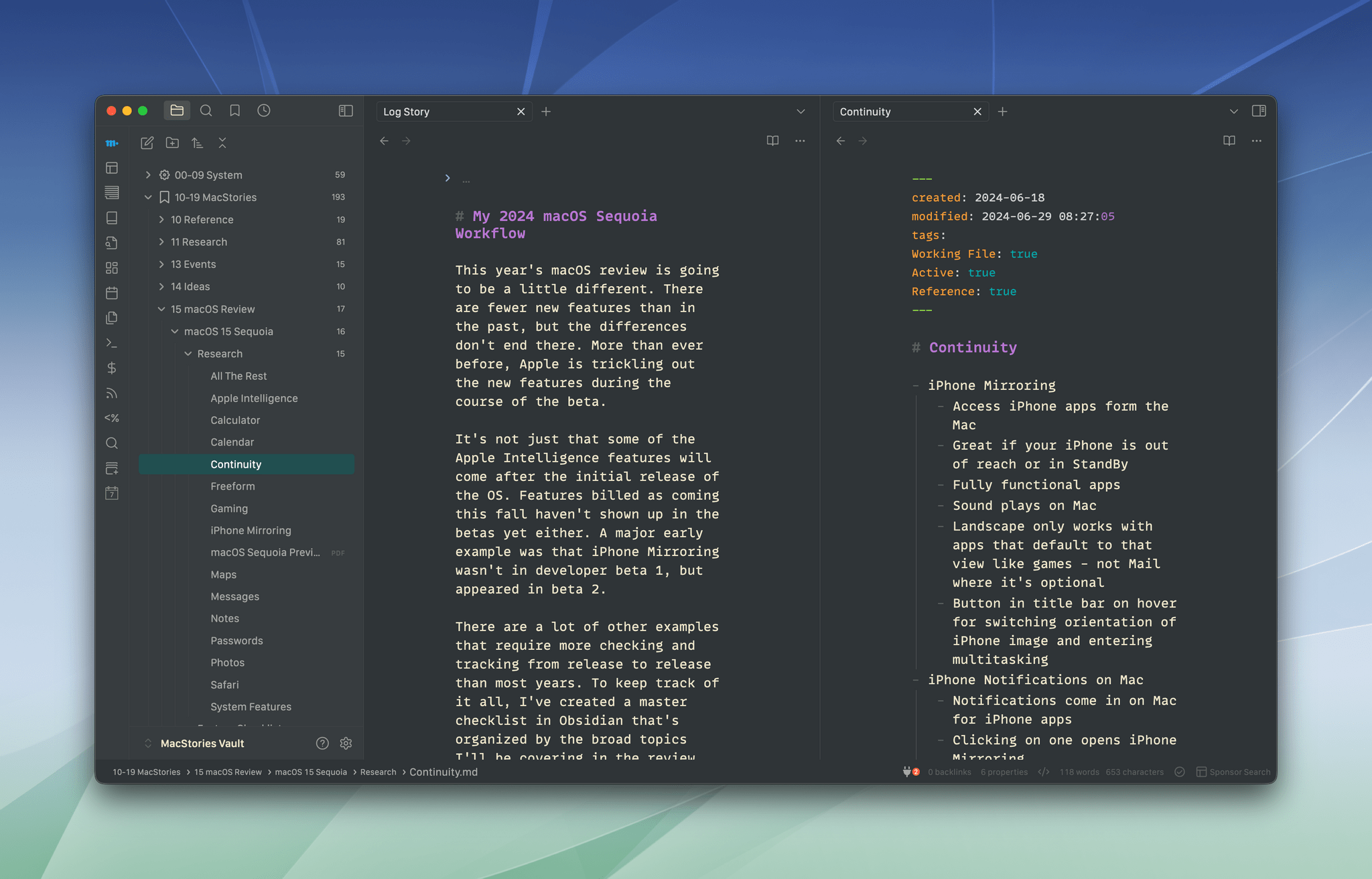The width and height of the screenshot is (1372, 879).
Task: Open the bookmarks pane
Action: point(235,111)
